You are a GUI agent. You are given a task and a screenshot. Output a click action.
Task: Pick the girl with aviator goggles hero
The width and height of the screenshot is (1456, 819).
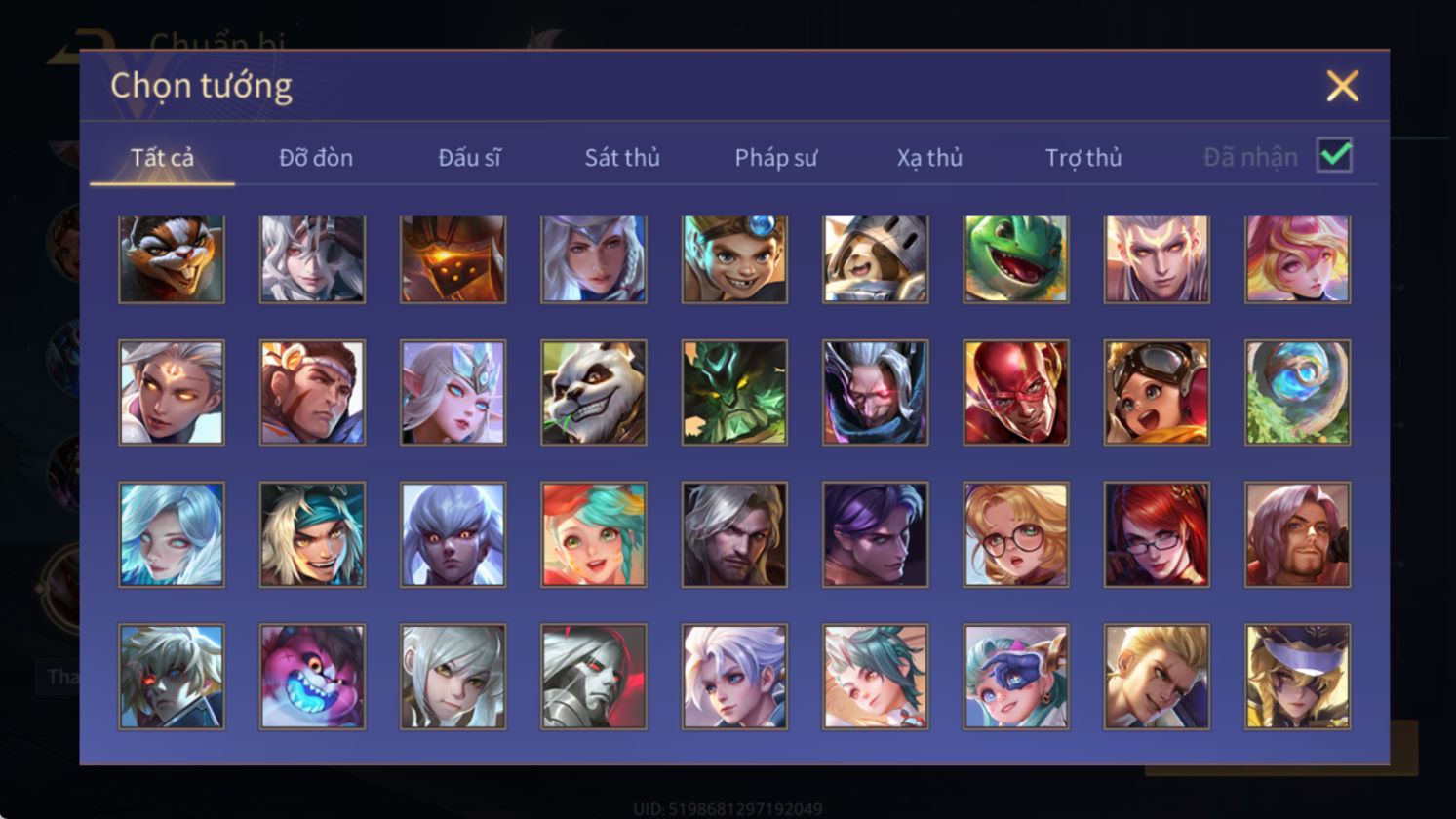tap(1157, 393)
